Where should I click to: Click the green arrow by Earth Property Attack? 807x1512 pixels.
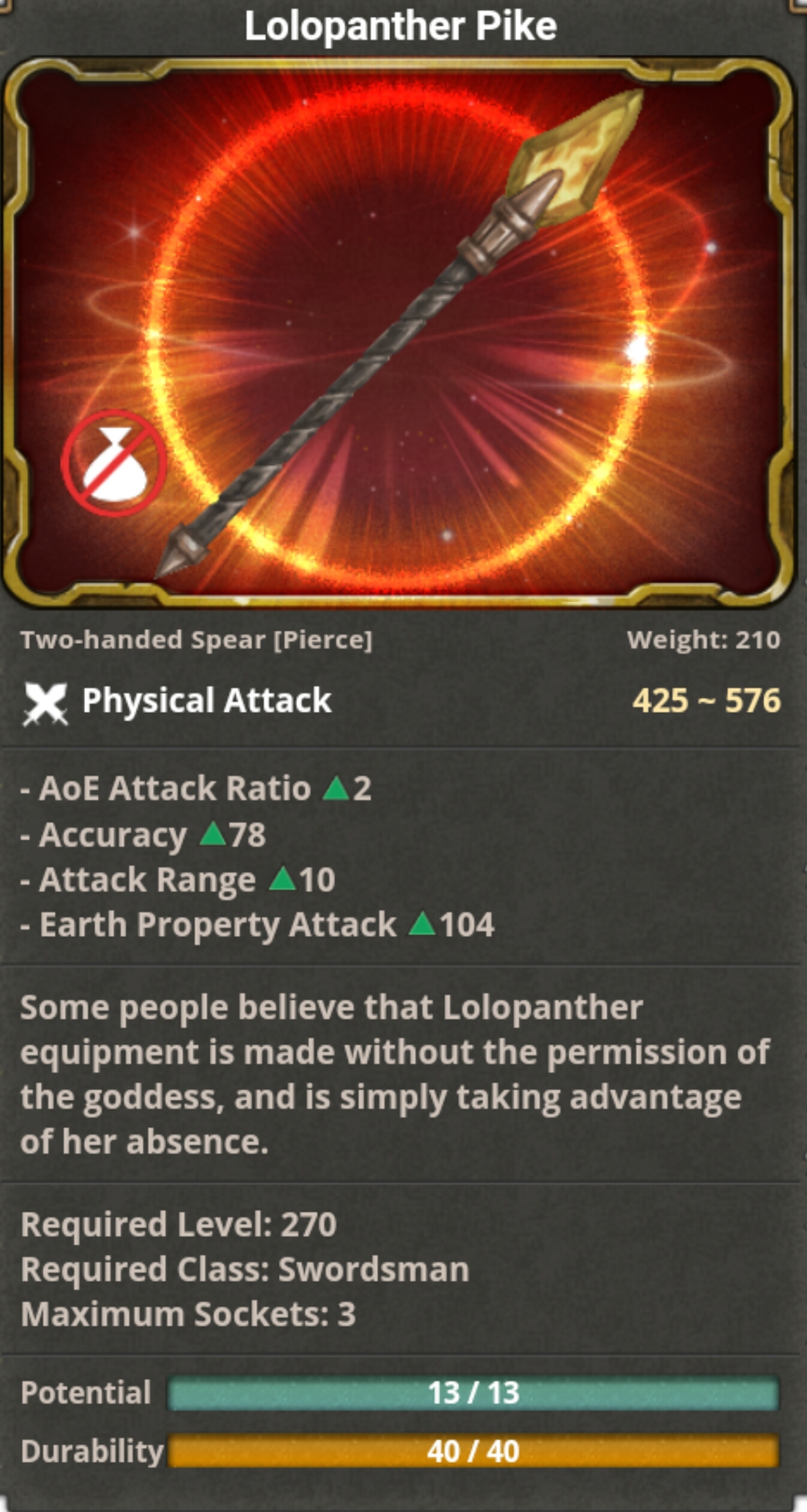421,923
